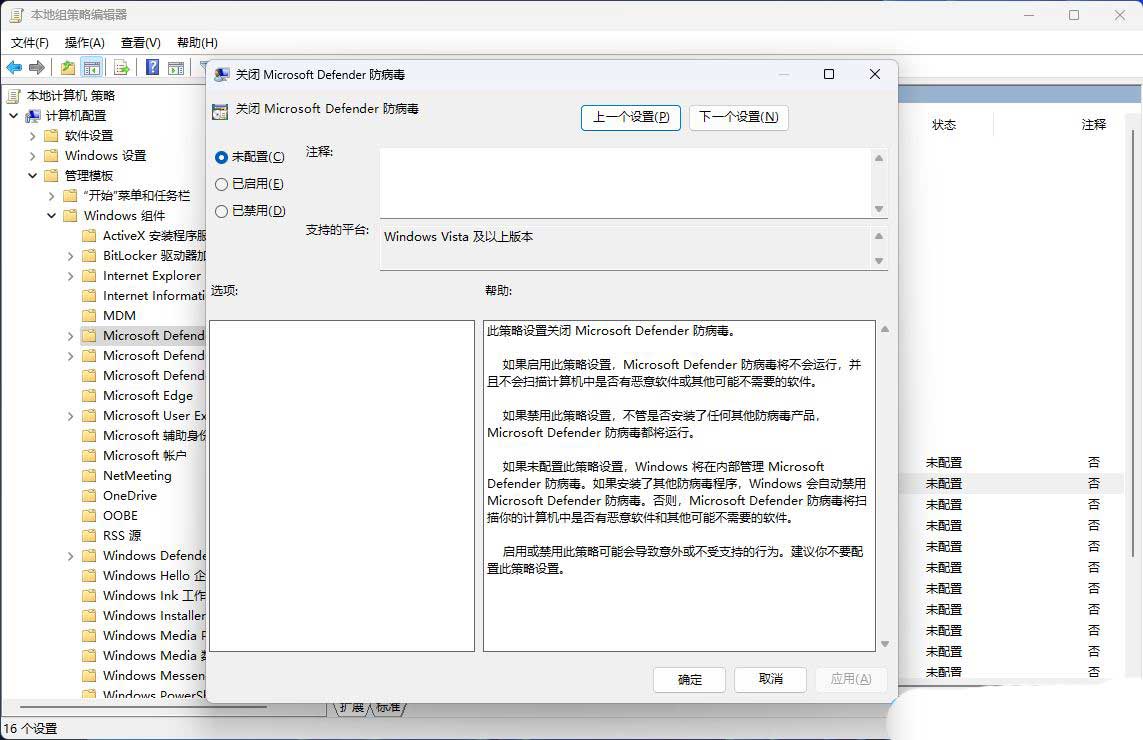Open the 操作 menu
The width and height of the screenshot is (1143, 740).
point(86,42)
